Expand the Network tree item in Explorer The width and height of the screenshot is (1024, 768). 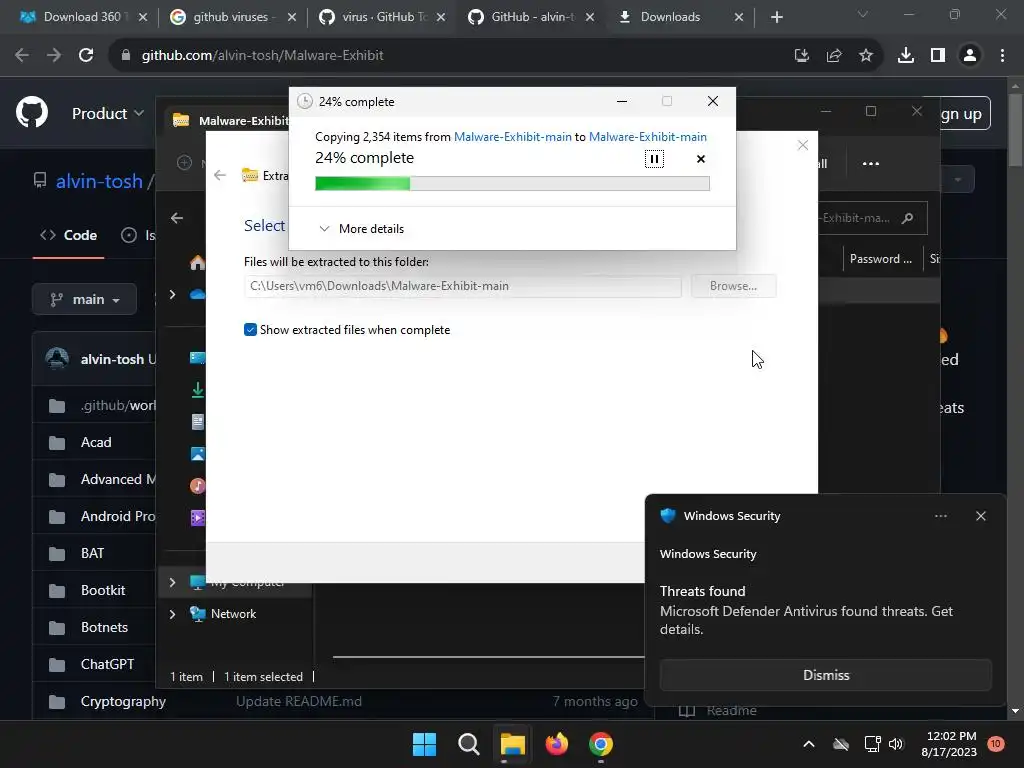tap(172, 614)
